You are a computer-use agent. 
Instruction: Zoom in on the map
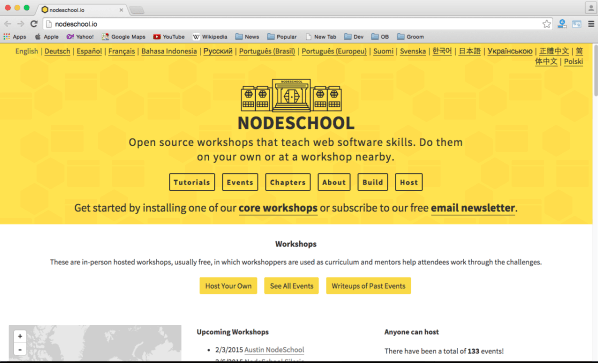click(20, 336)
